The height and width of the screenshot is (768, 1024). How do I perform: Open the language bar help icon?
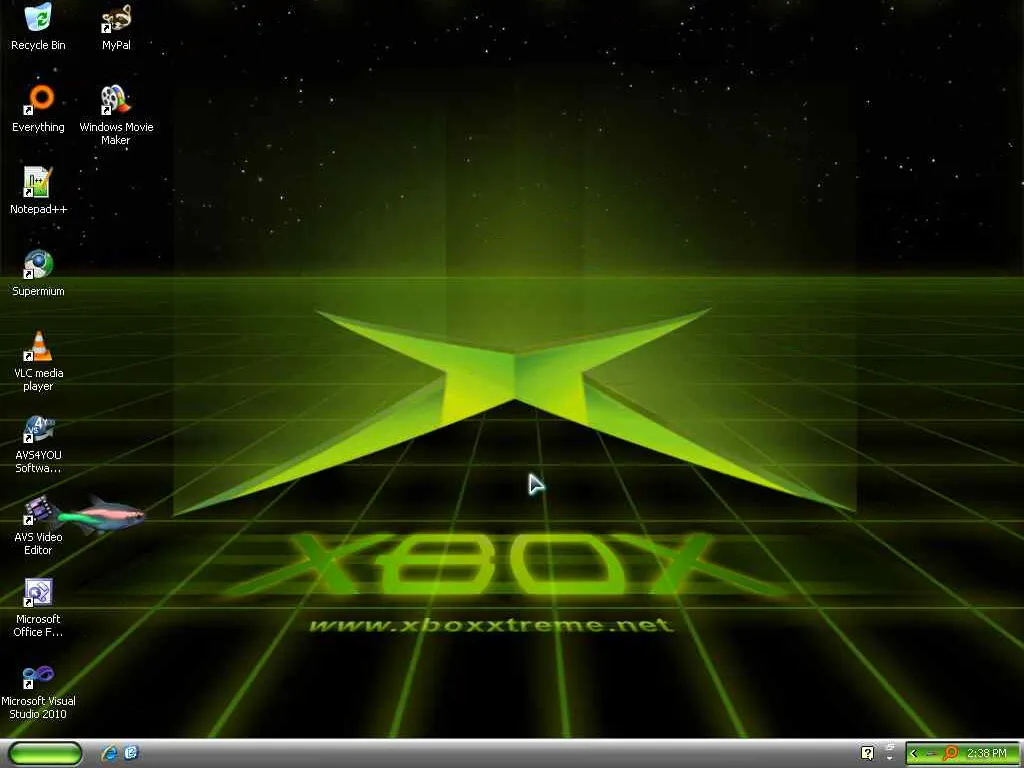coord(867,753)
